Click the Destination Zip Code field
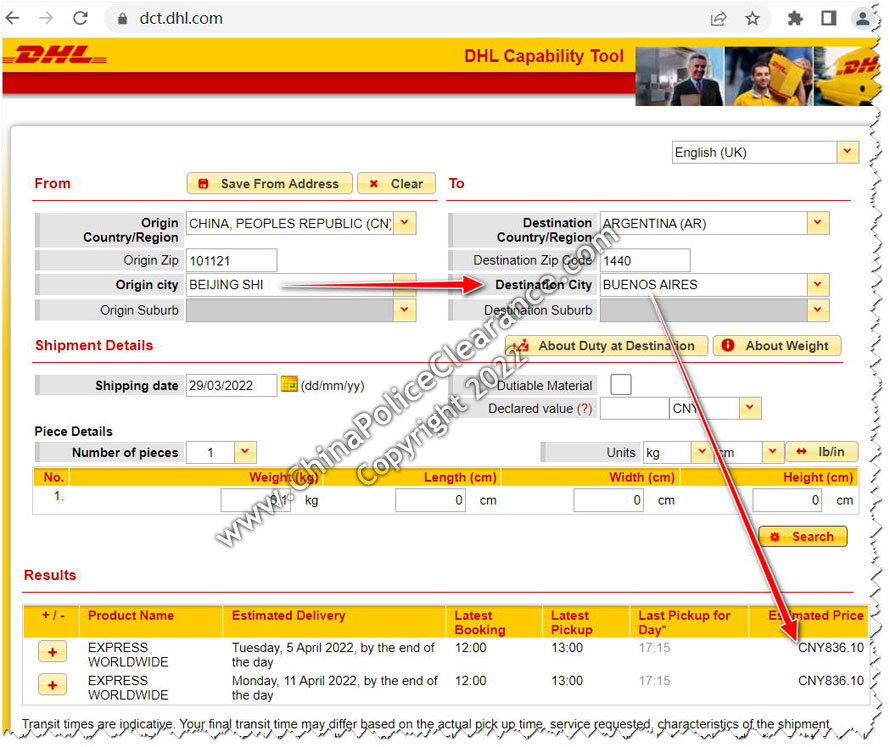This screenshot has height=747, width=890. click(x=645, y=261)
